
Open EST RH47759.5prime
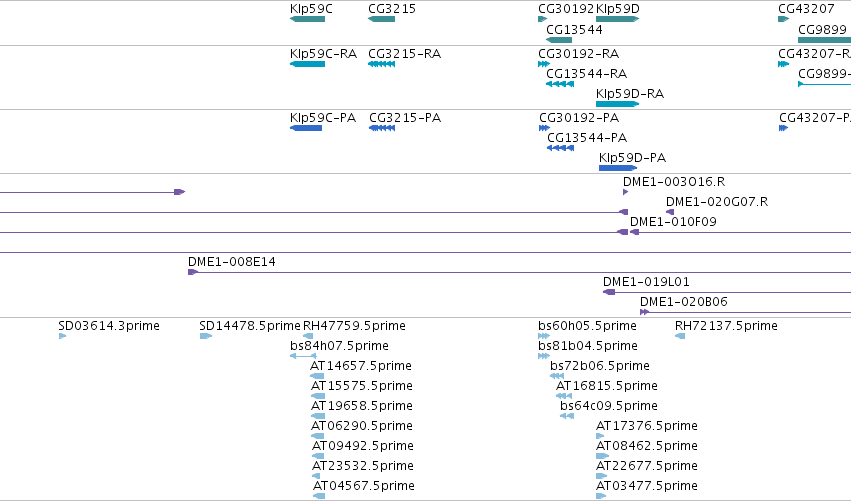[308, 336]
